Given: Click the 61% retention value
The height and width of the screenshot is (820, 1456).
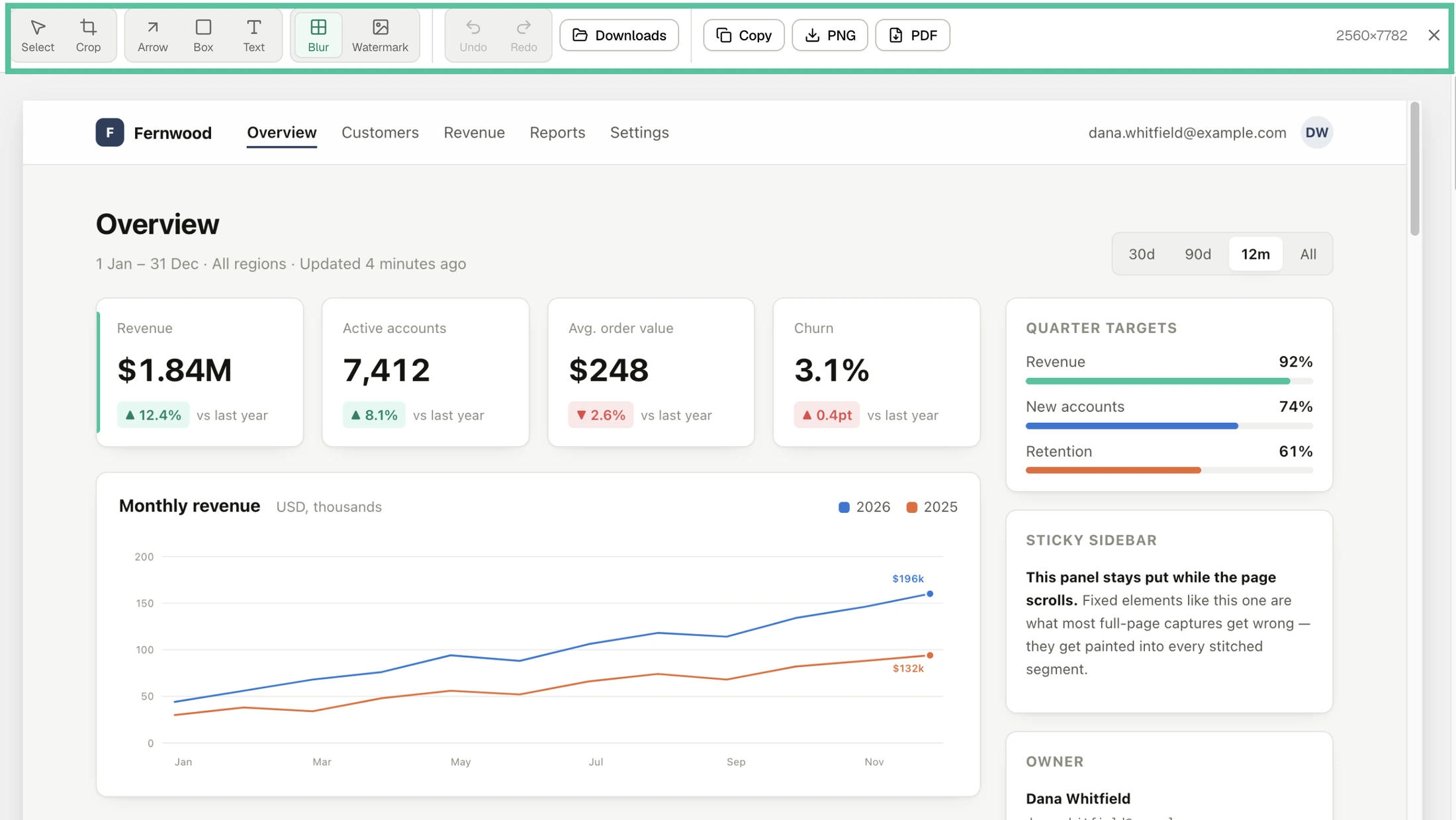Looking at the screenshot, I should [x=1295, y=451].
